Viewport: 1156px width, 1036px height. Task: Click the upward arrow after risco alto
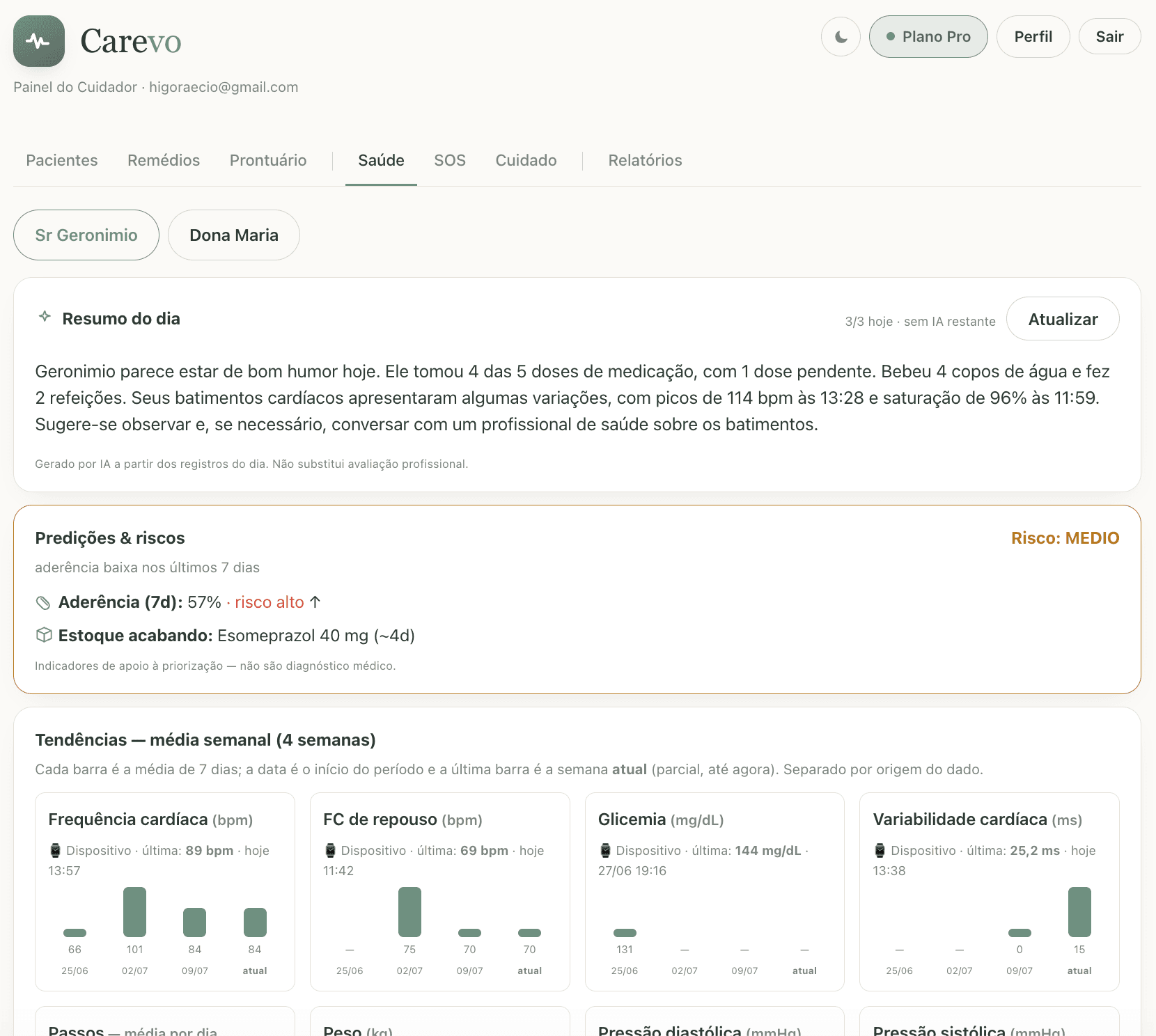[315, 602]
